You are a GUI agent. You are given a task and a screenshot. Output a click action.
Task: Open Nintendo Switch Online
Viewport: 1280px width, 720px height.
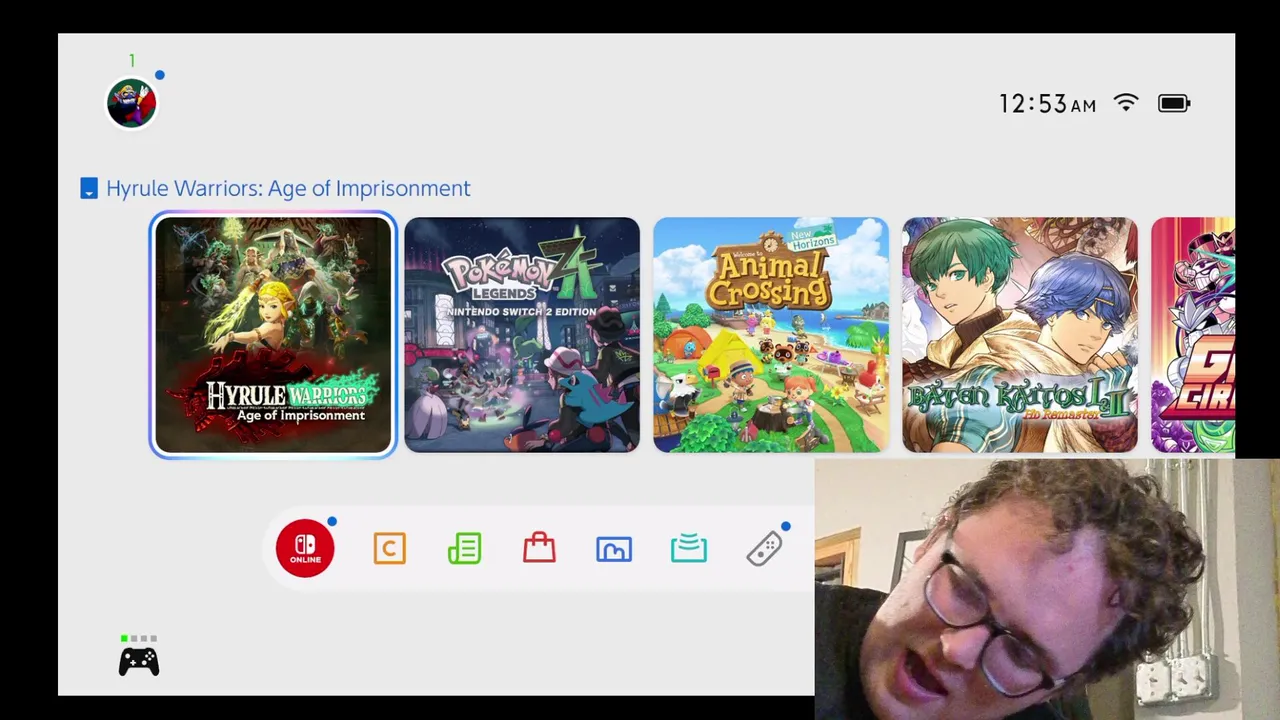click(x=305, y=548)
